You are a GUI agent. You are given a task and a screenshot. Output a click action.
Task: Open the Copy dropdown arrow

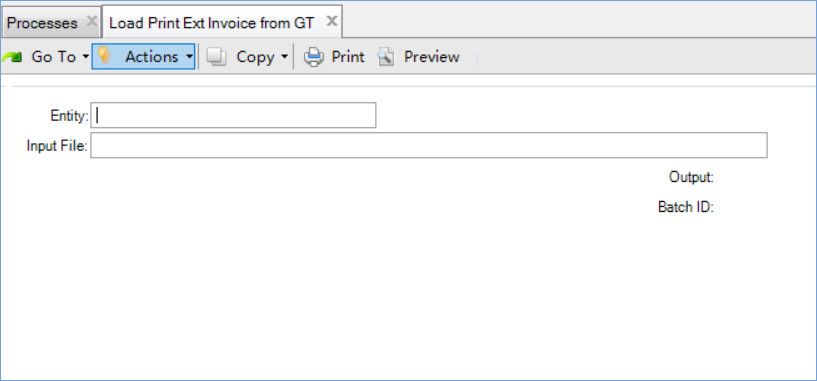[x=284, y=56]
